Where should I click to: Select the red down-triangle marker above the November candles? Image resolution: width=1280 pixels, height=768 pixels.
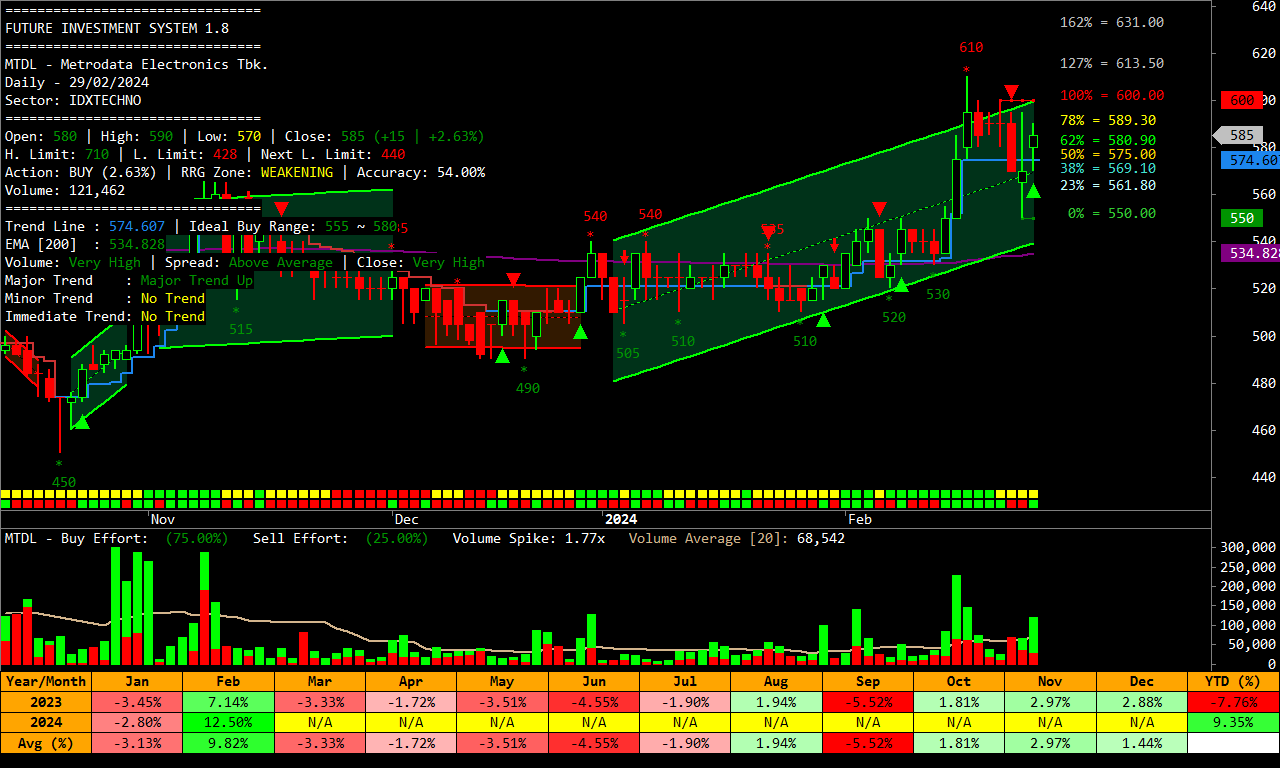coord(281,208)
